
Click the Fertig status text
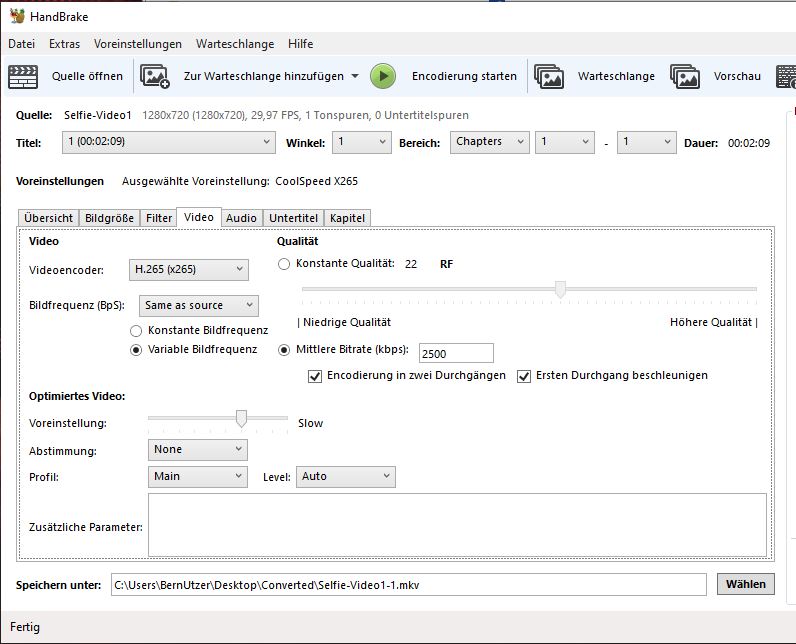(x=24, y=627)
